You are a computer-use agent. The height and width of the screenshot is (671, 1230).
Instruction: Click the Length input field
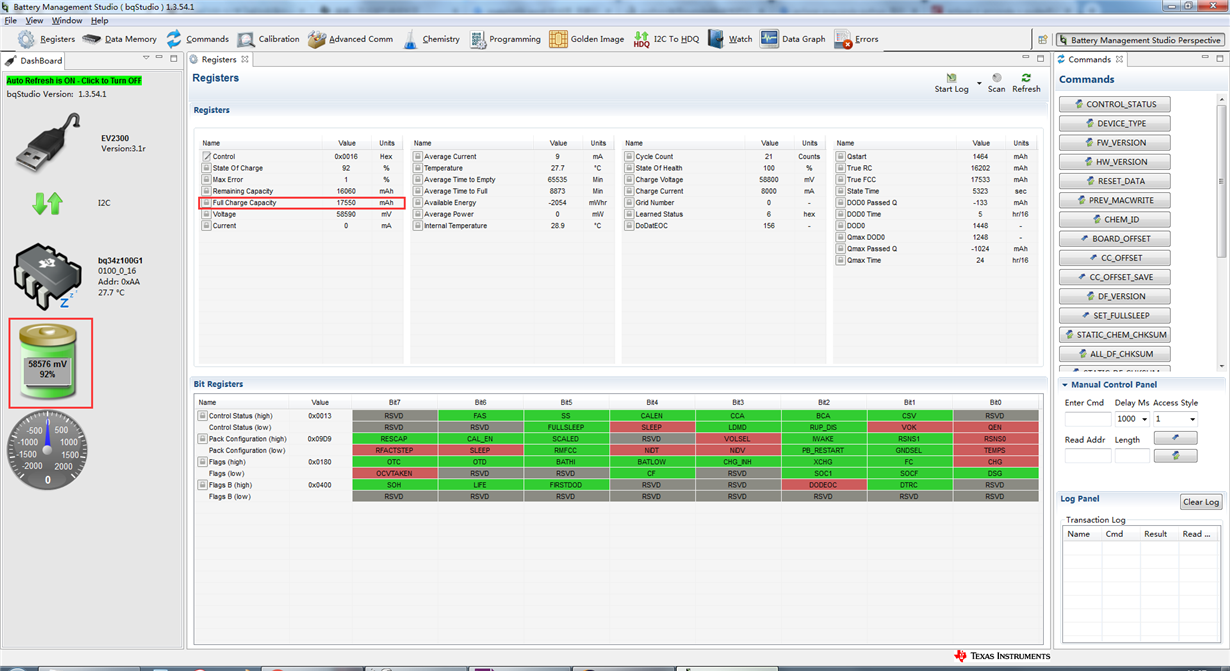coord(1132,455)
